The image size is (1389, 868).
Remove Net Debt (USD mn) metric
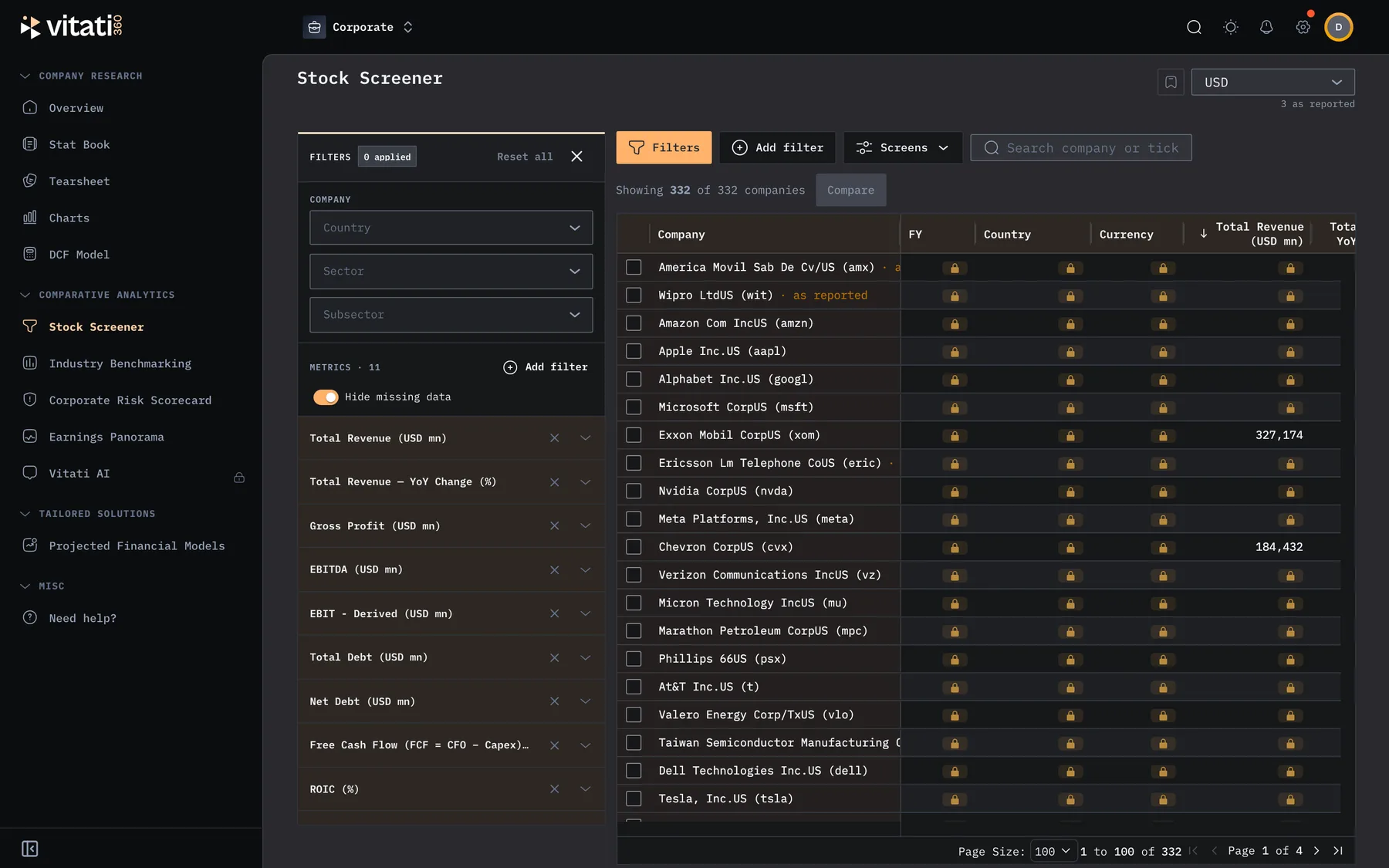click(x=554, y=701)
